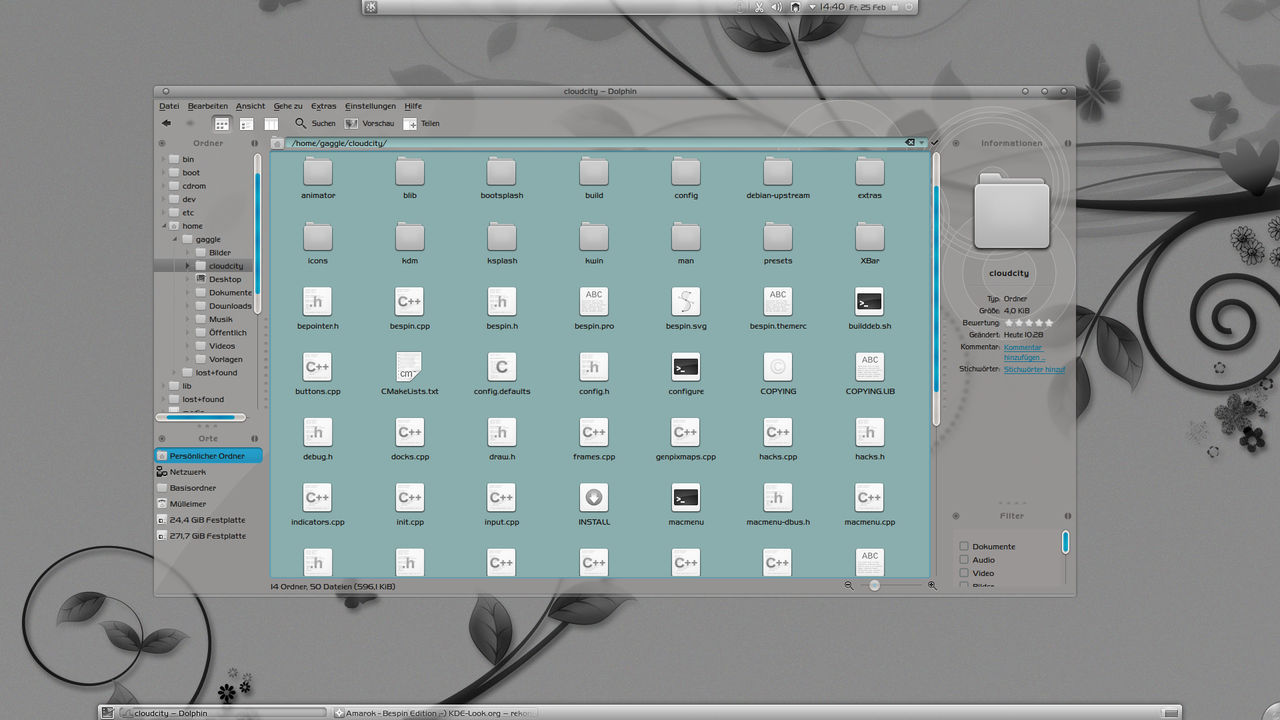
Task: Select the XBar folder
Action: pos(870,244)
